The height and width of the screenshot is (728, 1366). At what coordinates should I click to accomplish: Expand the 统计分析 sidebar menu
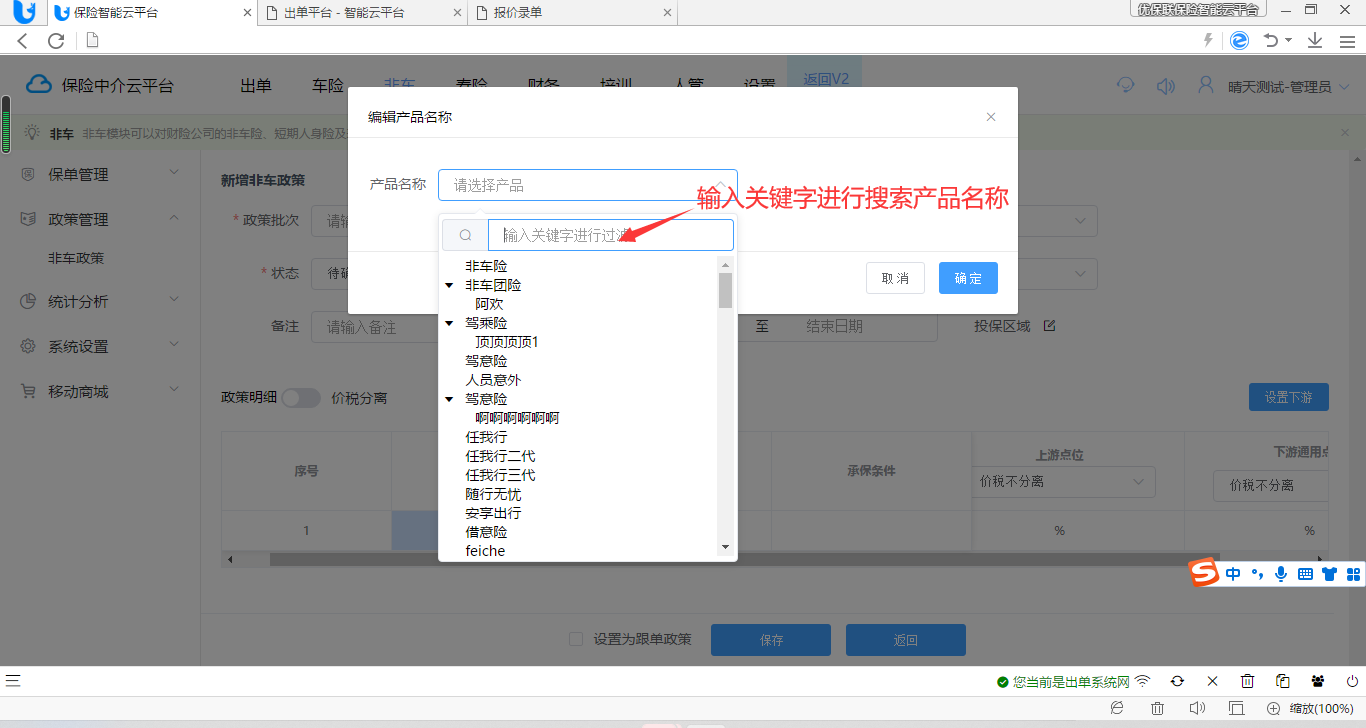[x=100, y=301]
